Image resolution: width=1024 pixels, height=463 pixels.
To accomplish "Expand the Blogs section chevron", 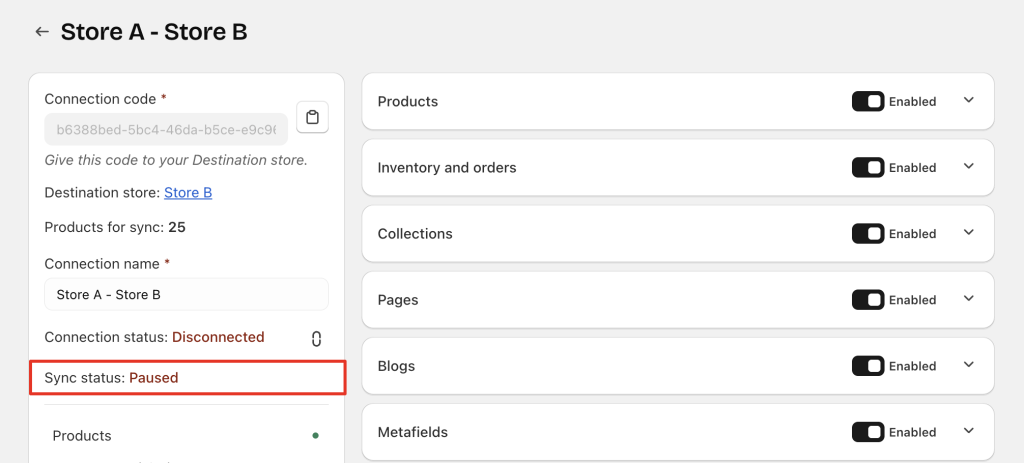I will [x=968, y=365].
